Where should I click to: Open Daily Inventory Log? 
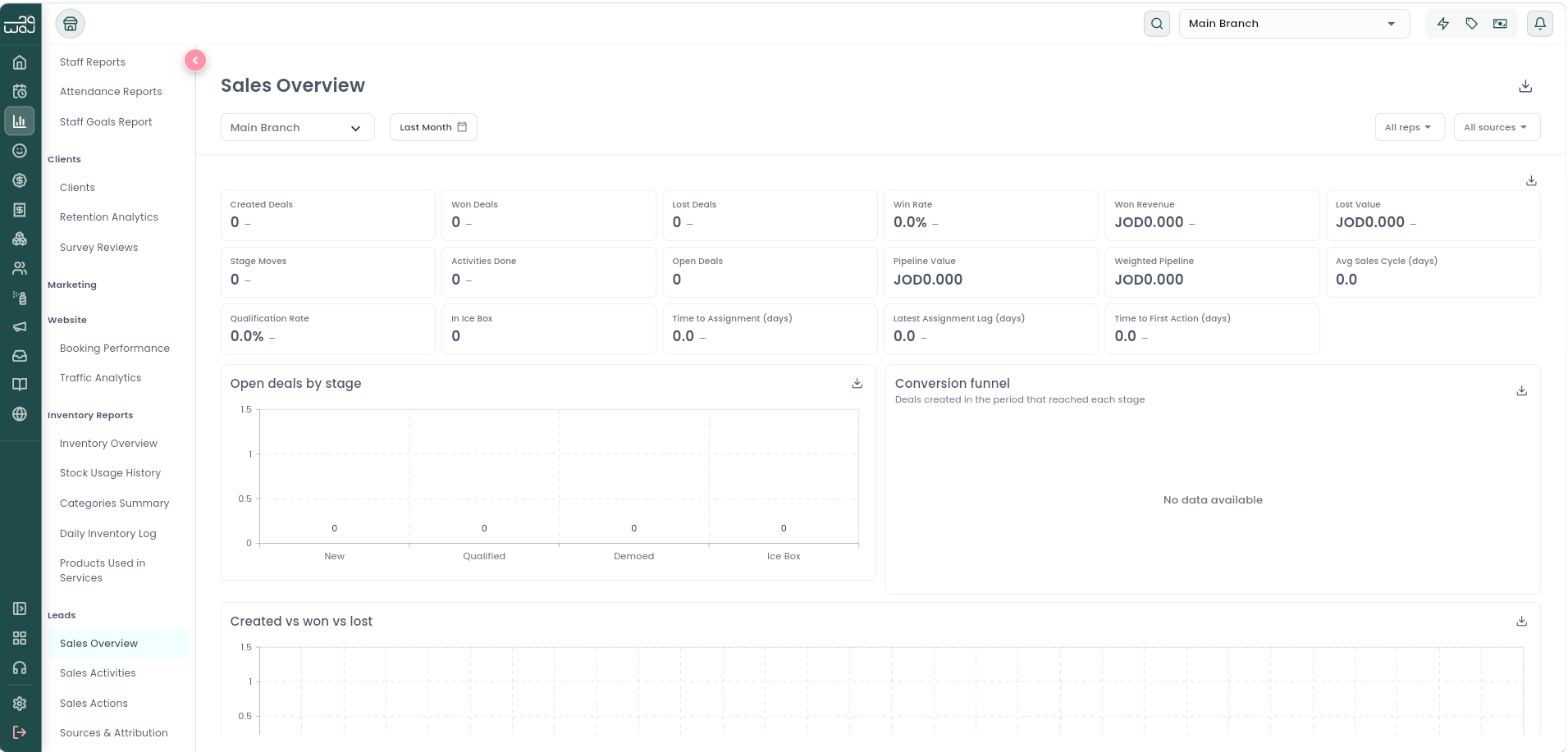(107, 534)
